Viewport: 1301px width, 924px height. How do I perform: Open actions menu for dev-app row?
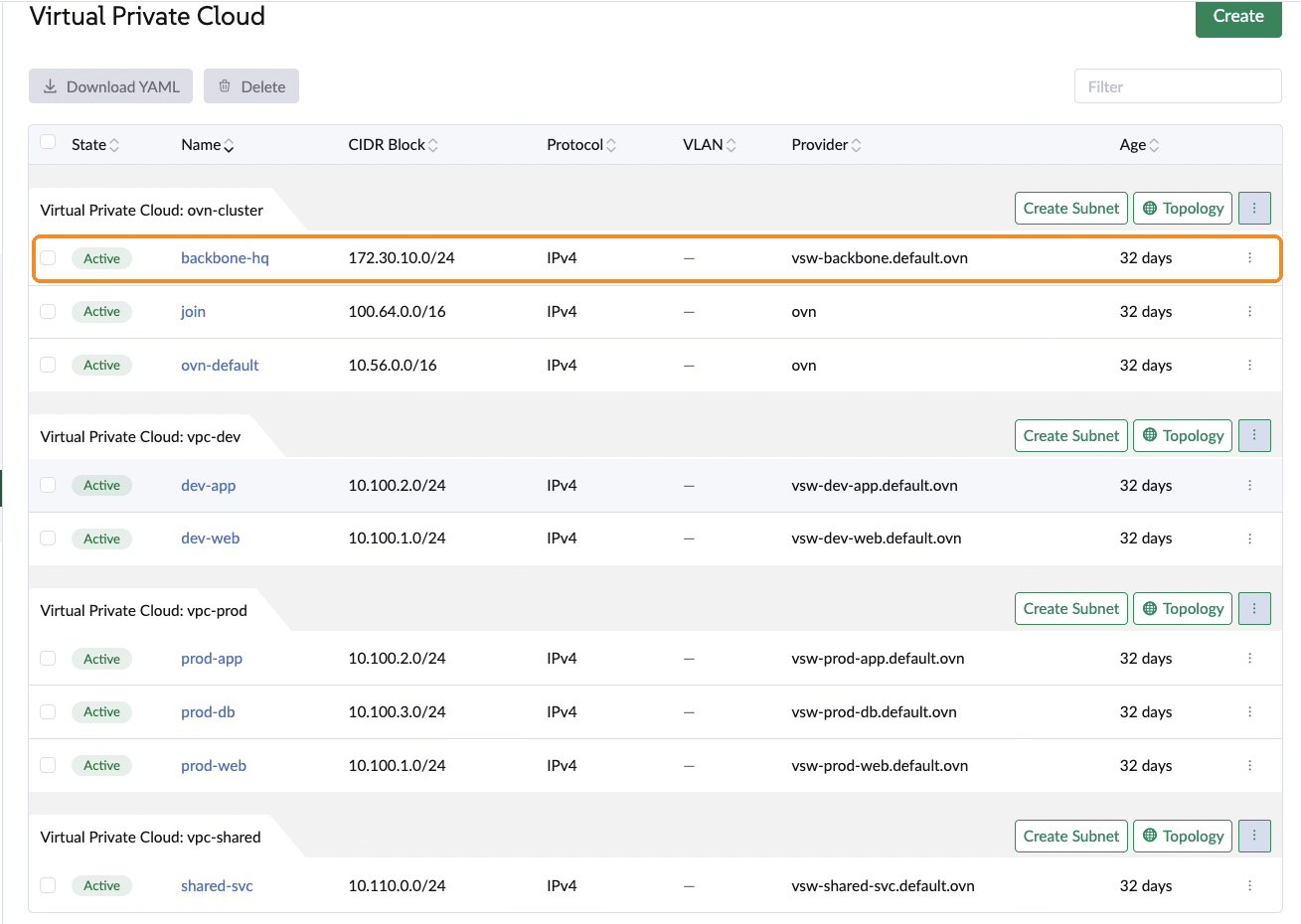pyautogui.click(x=1249, y=486)
